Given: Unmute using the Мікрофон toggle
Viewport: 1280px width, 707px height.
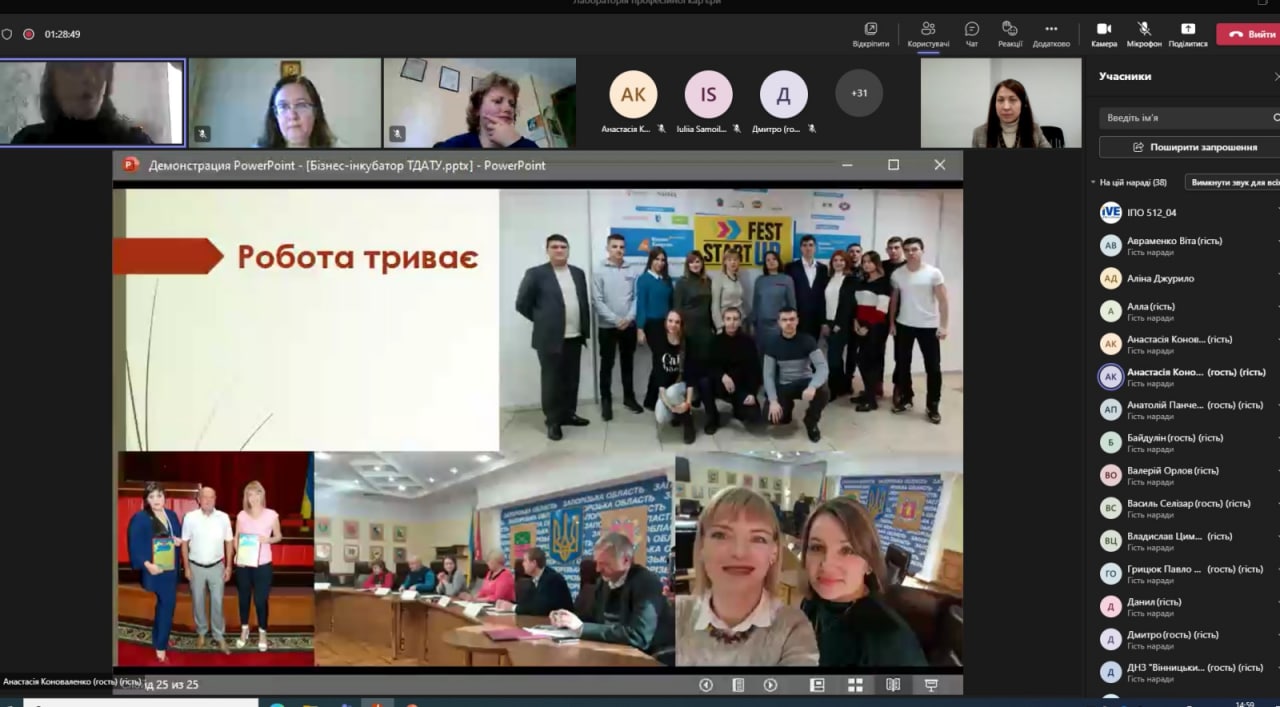Looking at the screenshot, I should (1144, 34).
